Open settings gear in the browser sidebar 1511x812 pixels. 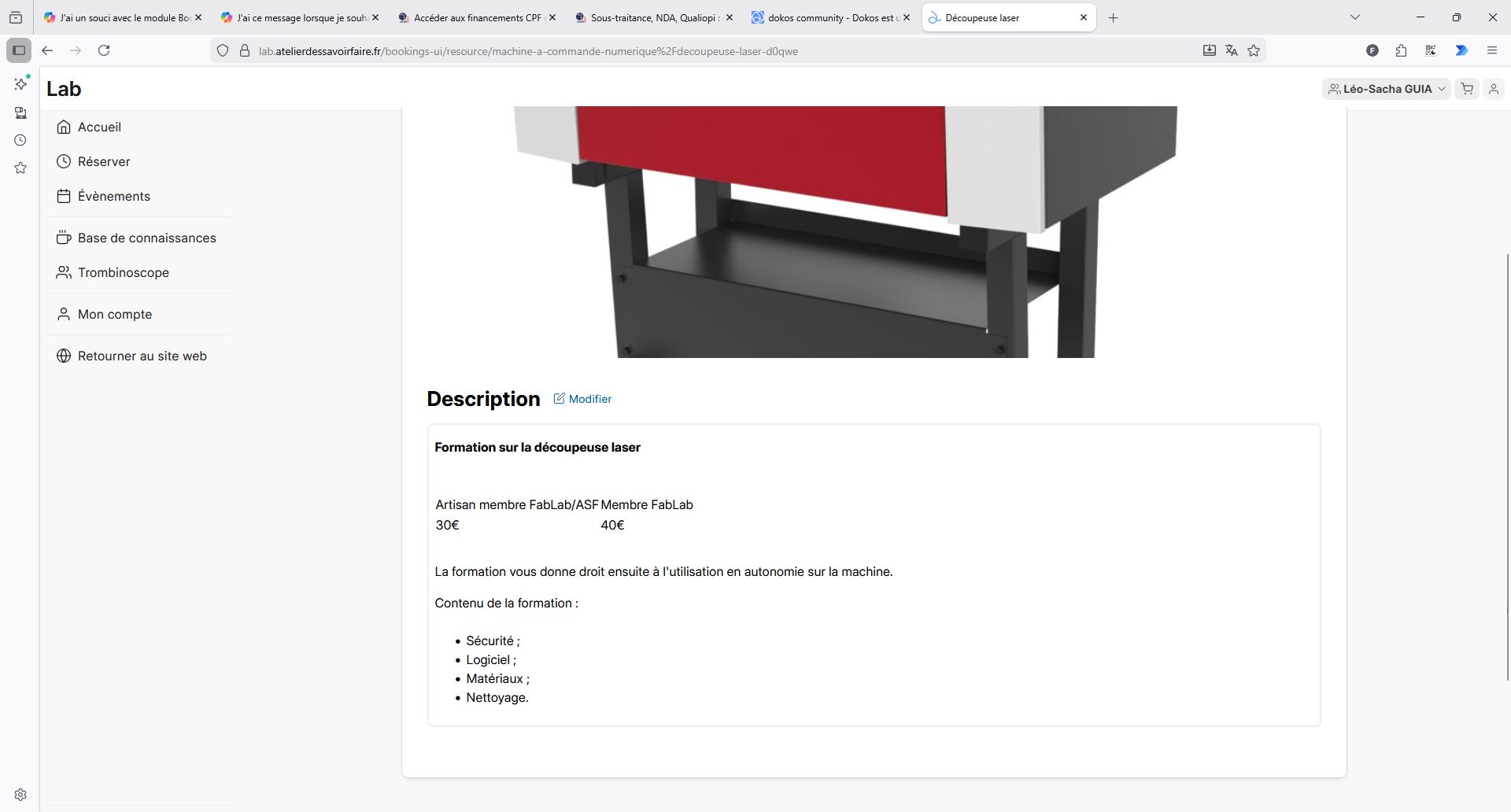click(x=20, y=795)
